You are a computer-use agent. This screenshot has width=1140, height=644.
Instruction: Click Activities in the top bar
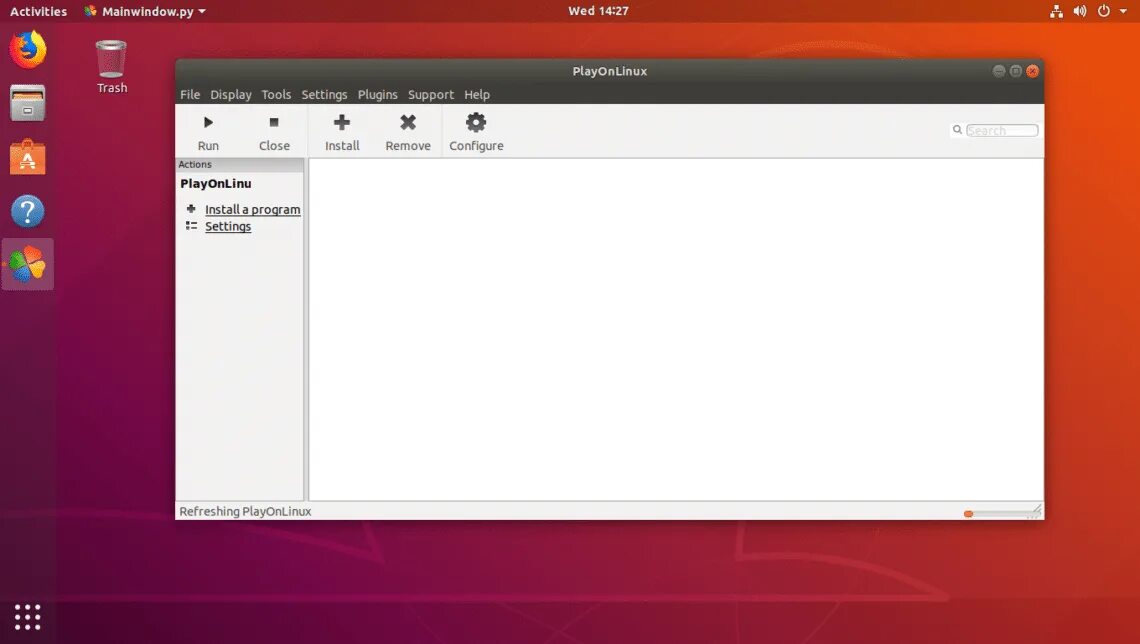point(38,11)
